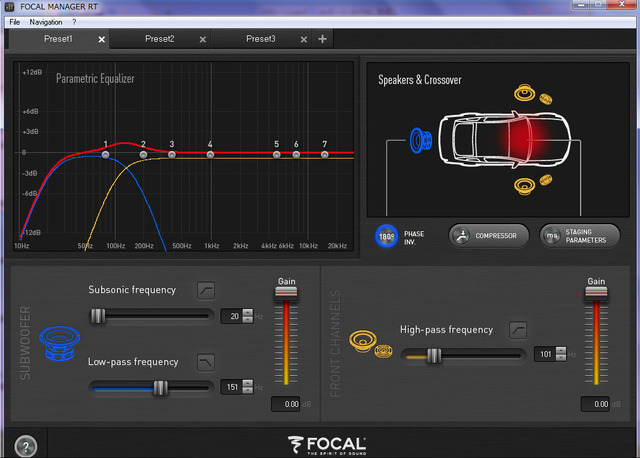Click the yellow woofer icon in Front Channels panel

362,341
